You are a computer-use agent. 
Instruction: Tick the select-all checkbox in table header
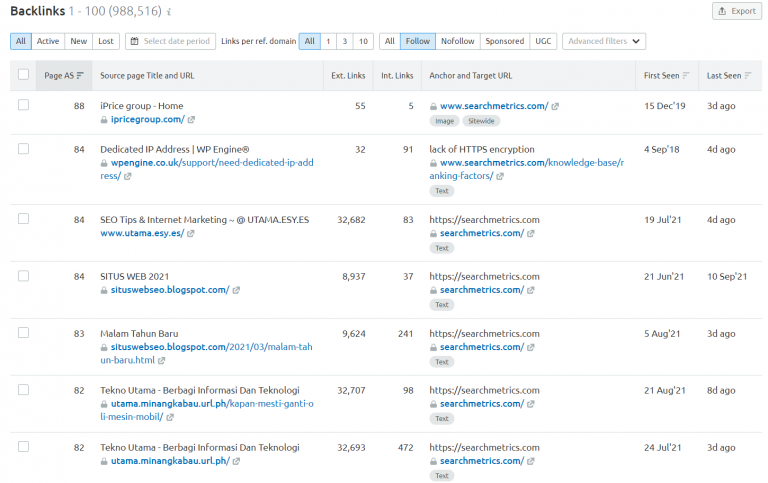(24, 74)
